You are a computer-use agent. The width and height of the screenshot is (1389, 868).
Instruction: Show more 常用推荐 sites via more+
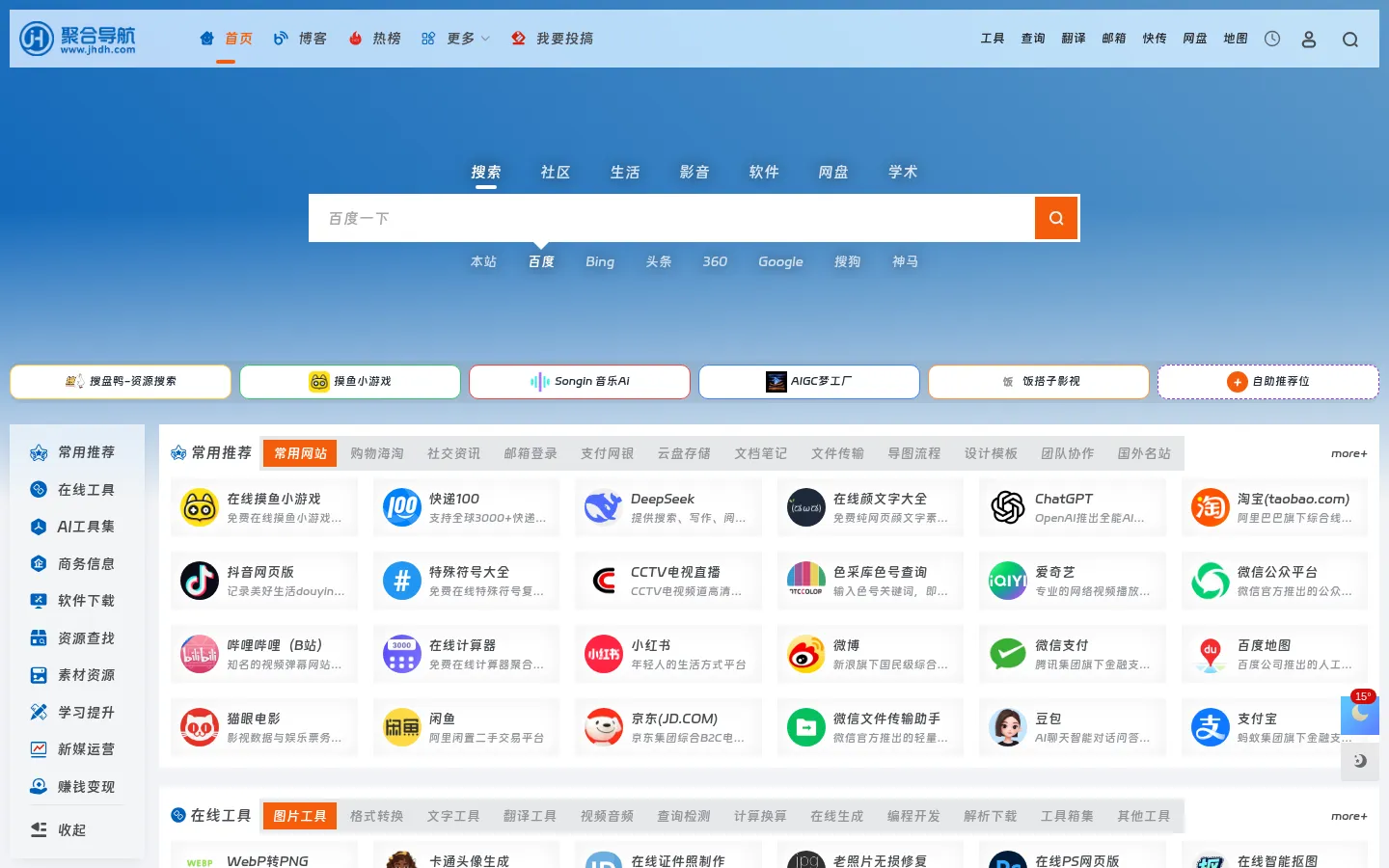click(1348, 453)
